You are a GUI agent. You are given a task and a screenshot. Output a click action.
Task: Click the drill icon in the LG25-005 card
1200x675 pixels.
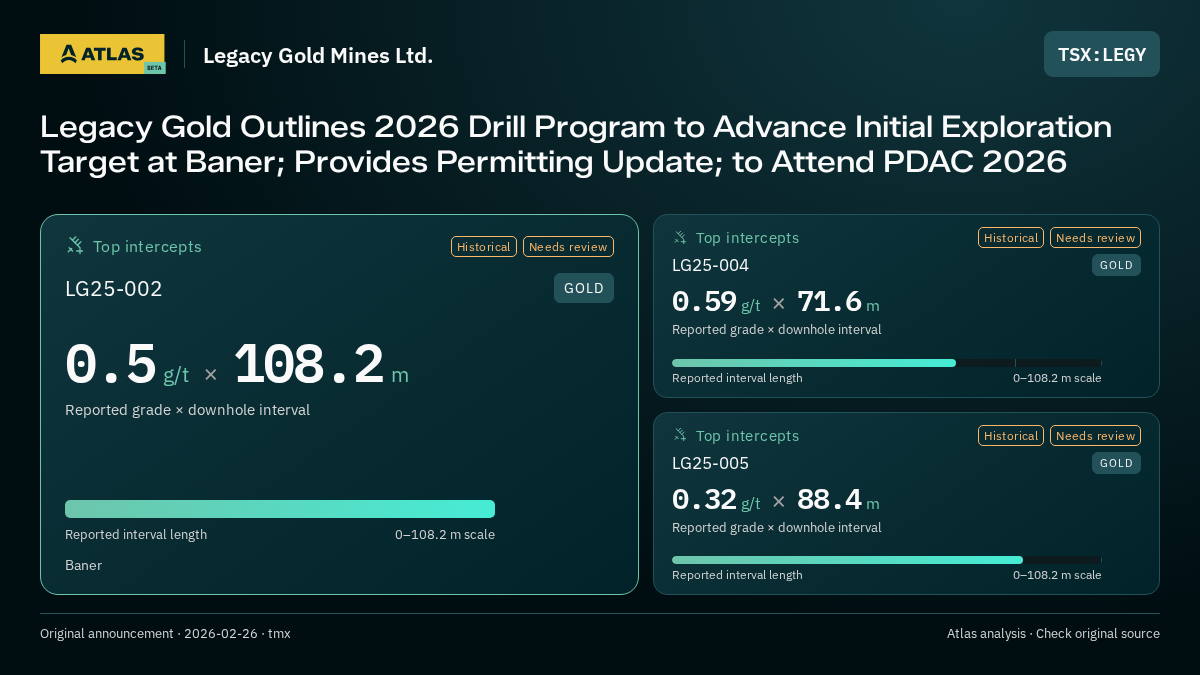coord(680,436)
